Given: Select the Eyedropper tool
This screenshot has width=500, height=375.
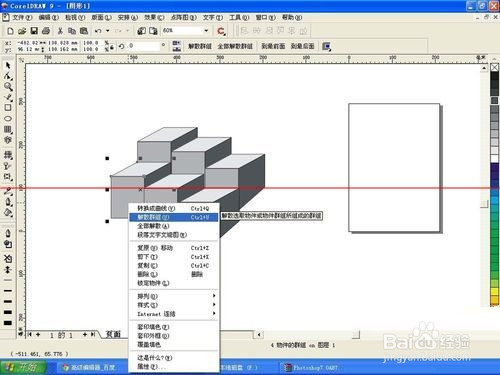Looking at the screenshot, I should [8, 191].
